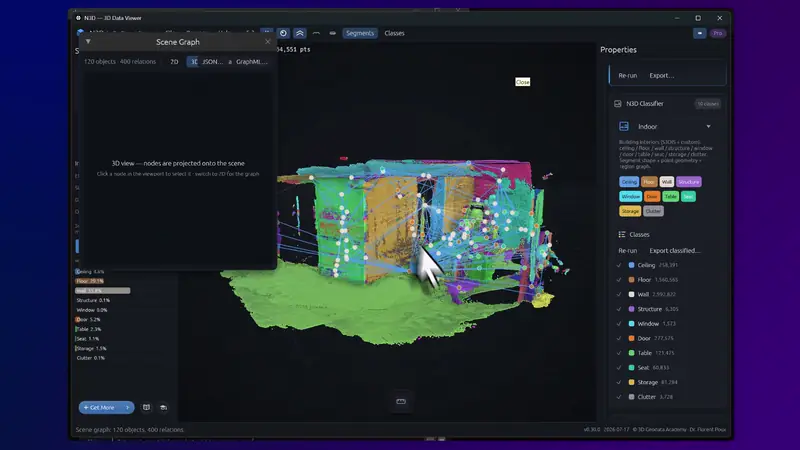Image resolution: width=800 pixels, height=450 pixels.
Task: Toggle the Storage class checkmark
Action: tap(619, 382)
